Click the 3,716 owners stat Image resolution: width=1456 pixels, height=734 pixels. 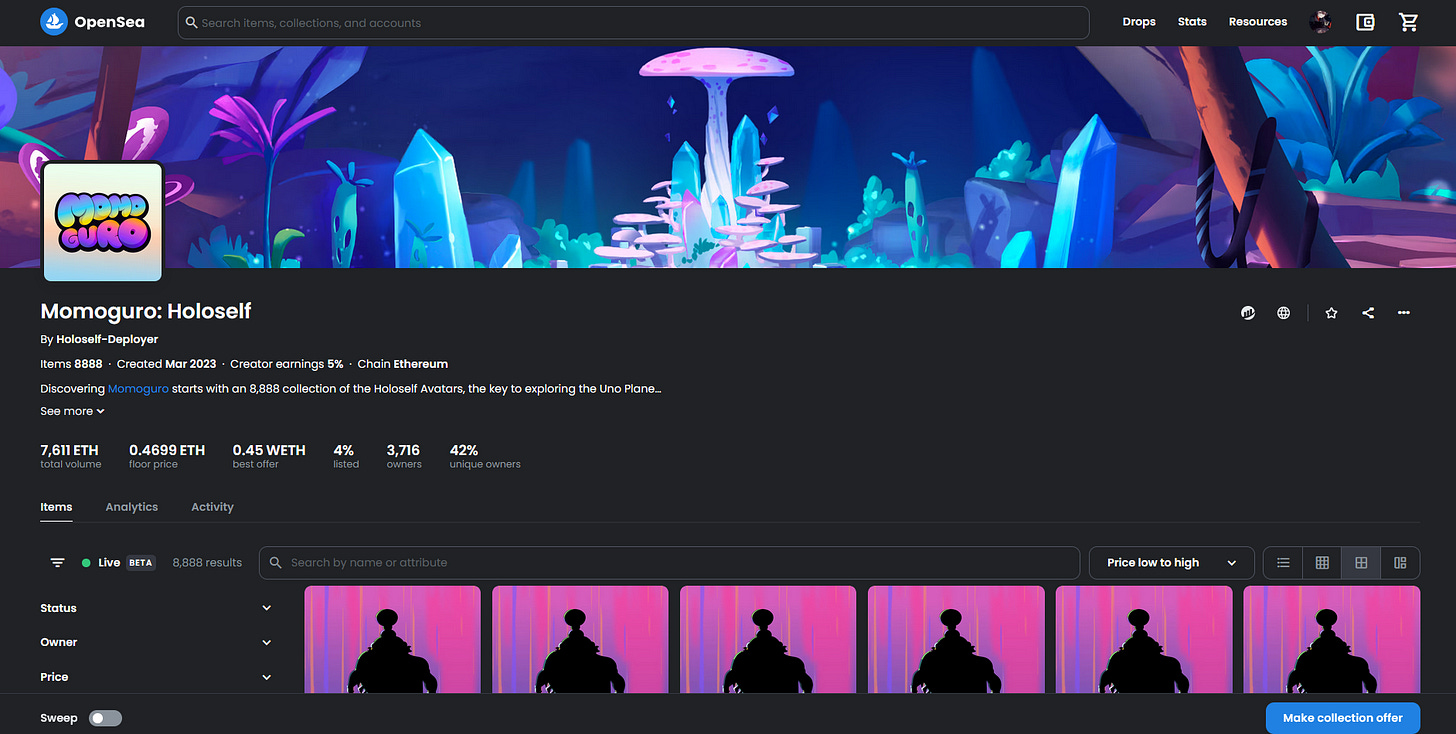pyautogui.click(x=404, y=456)
